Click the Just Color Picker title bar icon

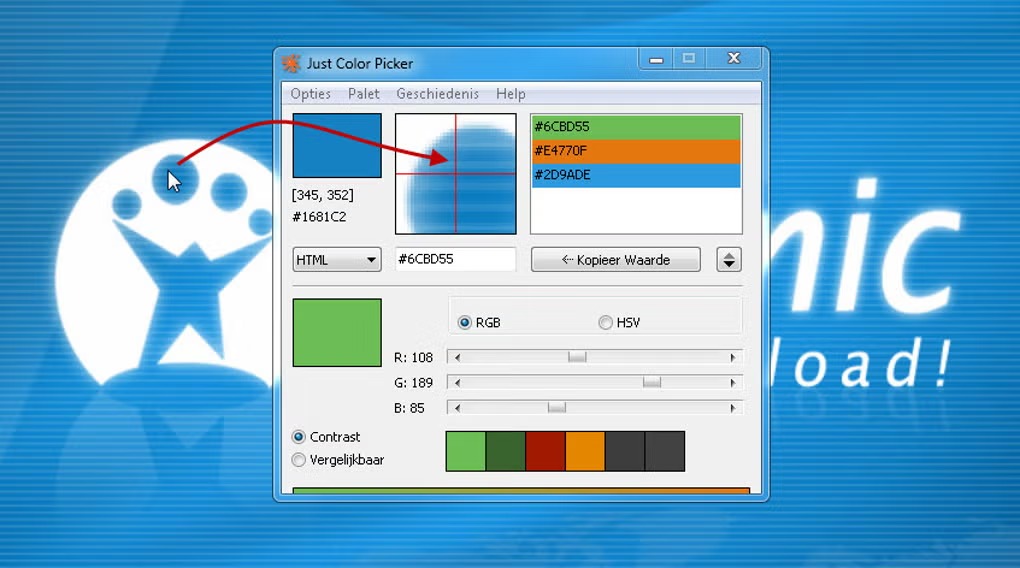pyautogui.click(x=291, y=63)
